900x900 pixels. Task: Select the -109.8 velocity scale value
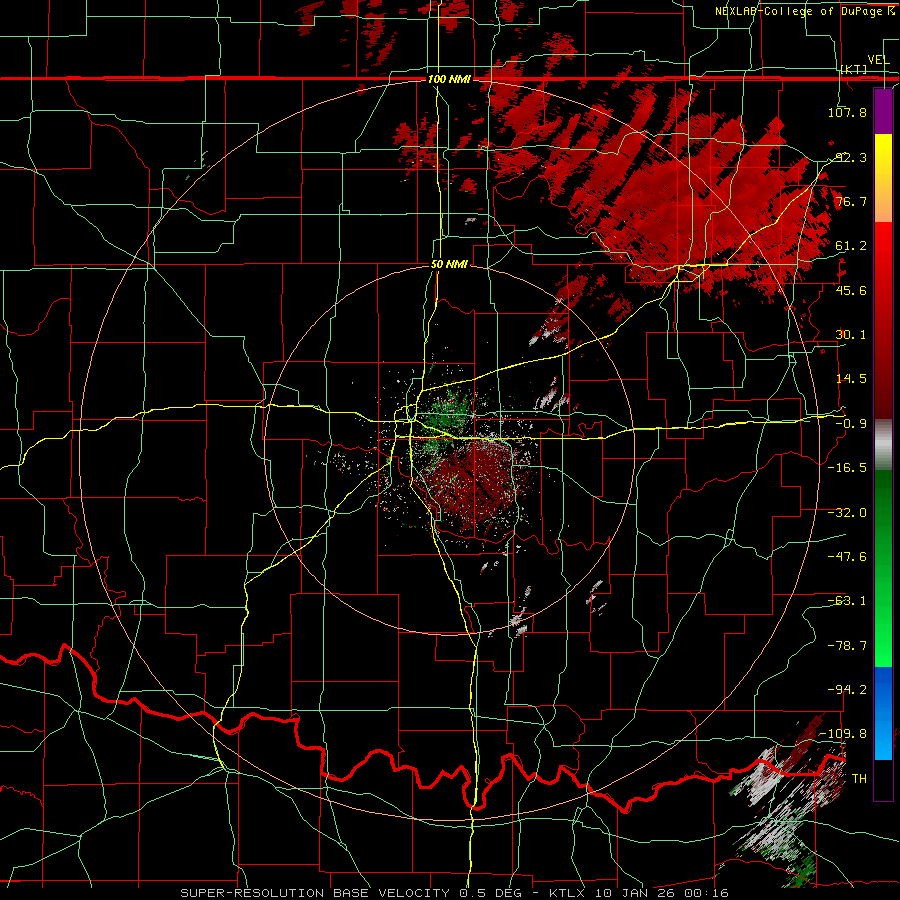click(844, 734)
